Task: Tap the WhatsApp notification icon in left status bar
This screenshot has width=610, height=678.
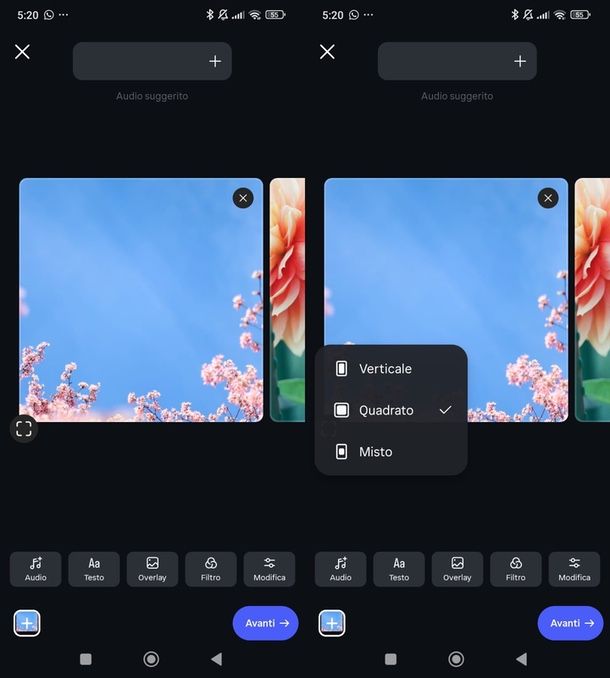Action: coord(49,15)
